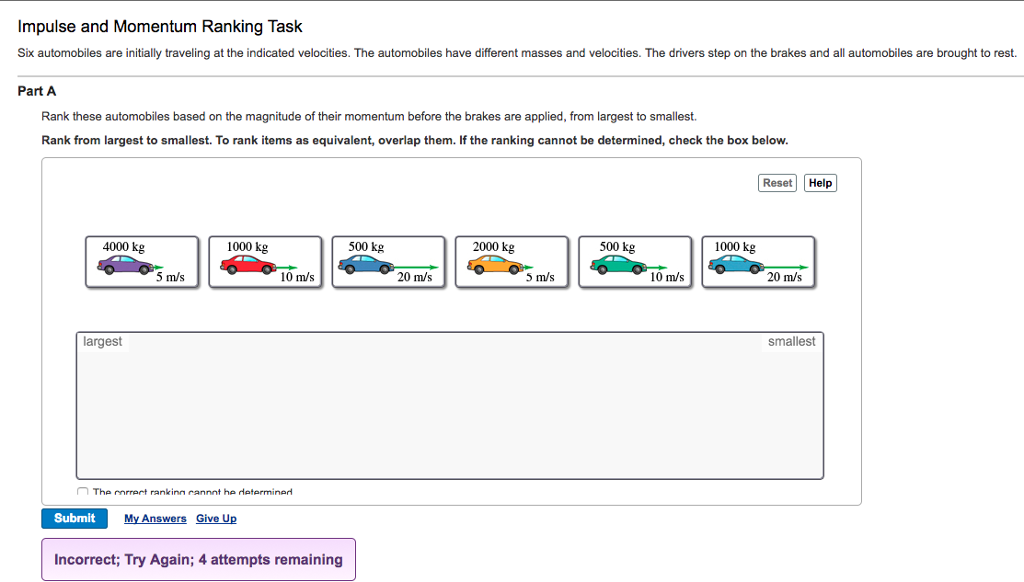Viewport: 1024px width, 582px height.
Task: Submit your ranking answer
Action: coord(74,518)
